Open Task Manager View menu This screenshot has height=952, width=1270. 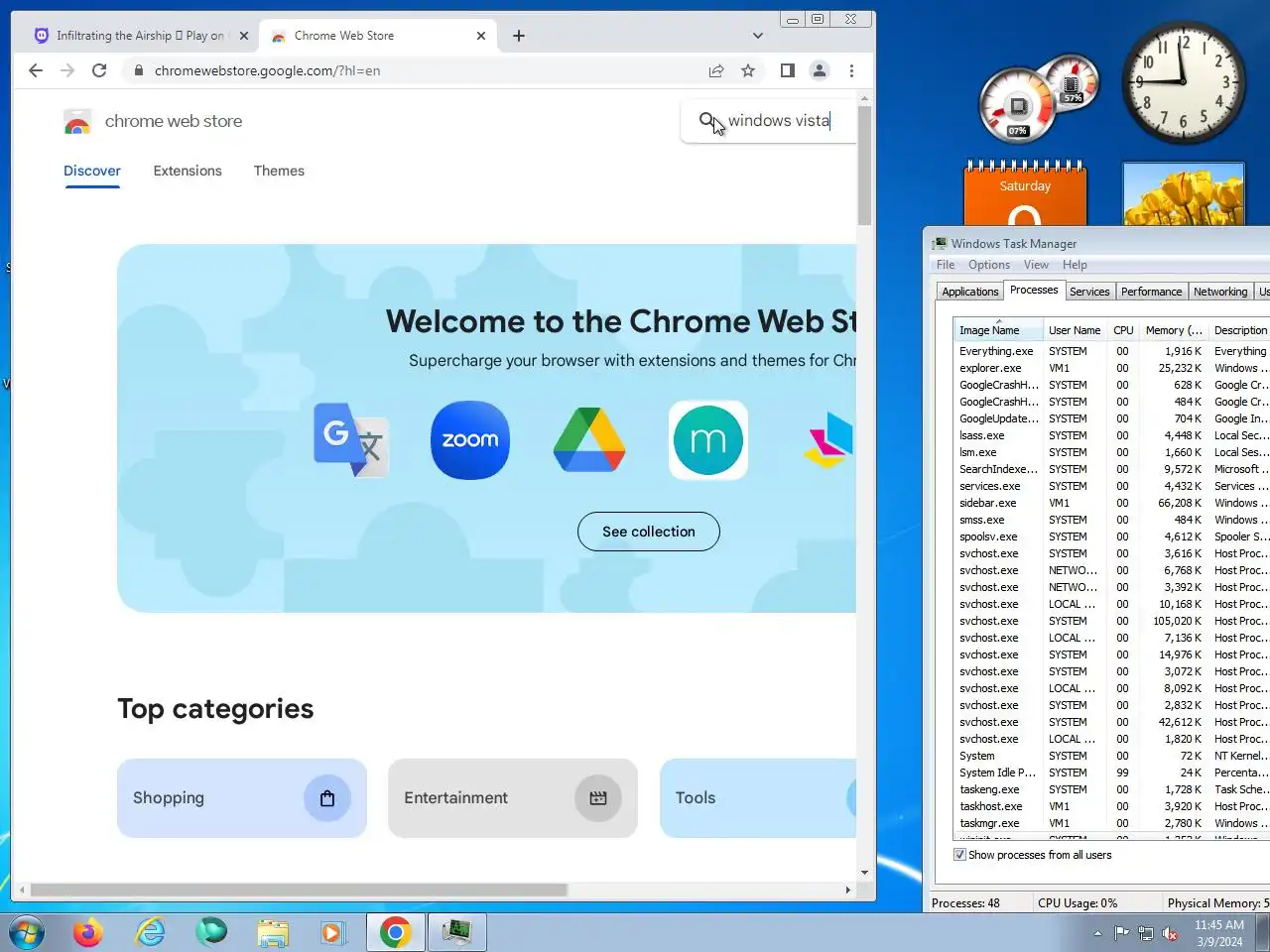tap(1036, 265)
